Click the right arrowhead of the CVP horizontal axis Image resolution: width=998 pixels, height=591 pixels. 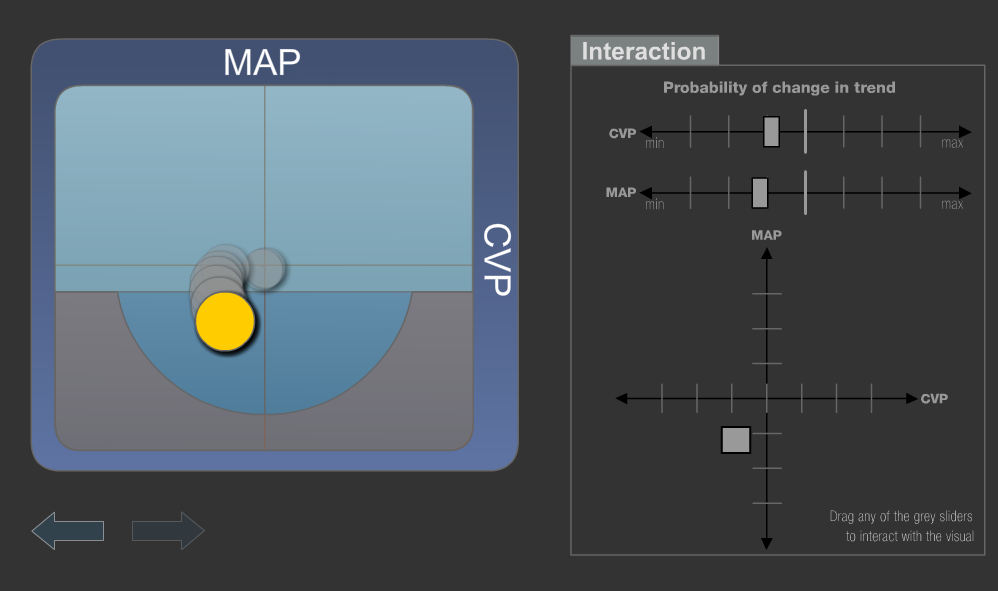pos(910,398)
